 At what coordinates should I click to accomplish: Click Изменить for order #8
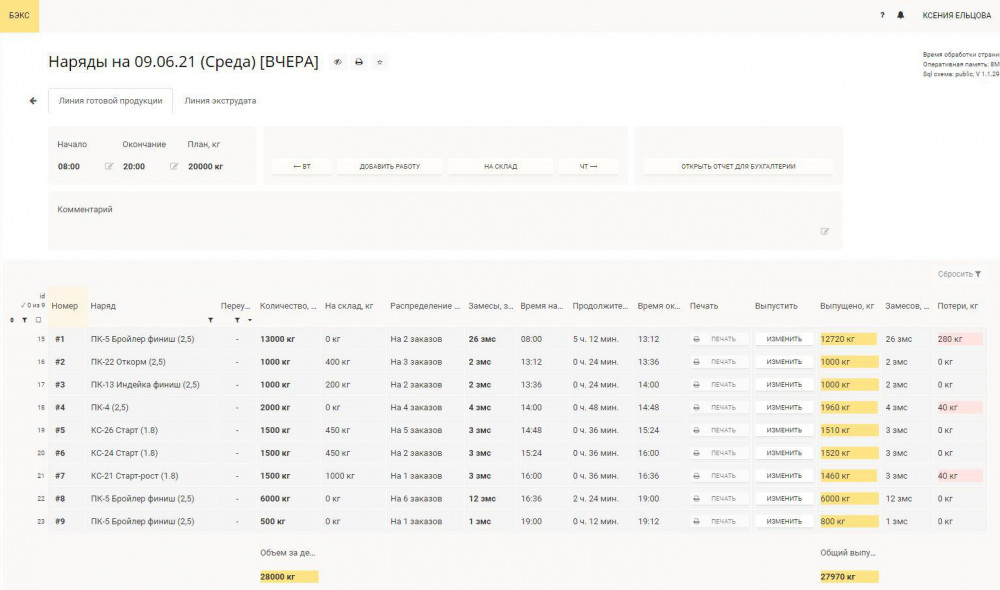click(784, 499)
